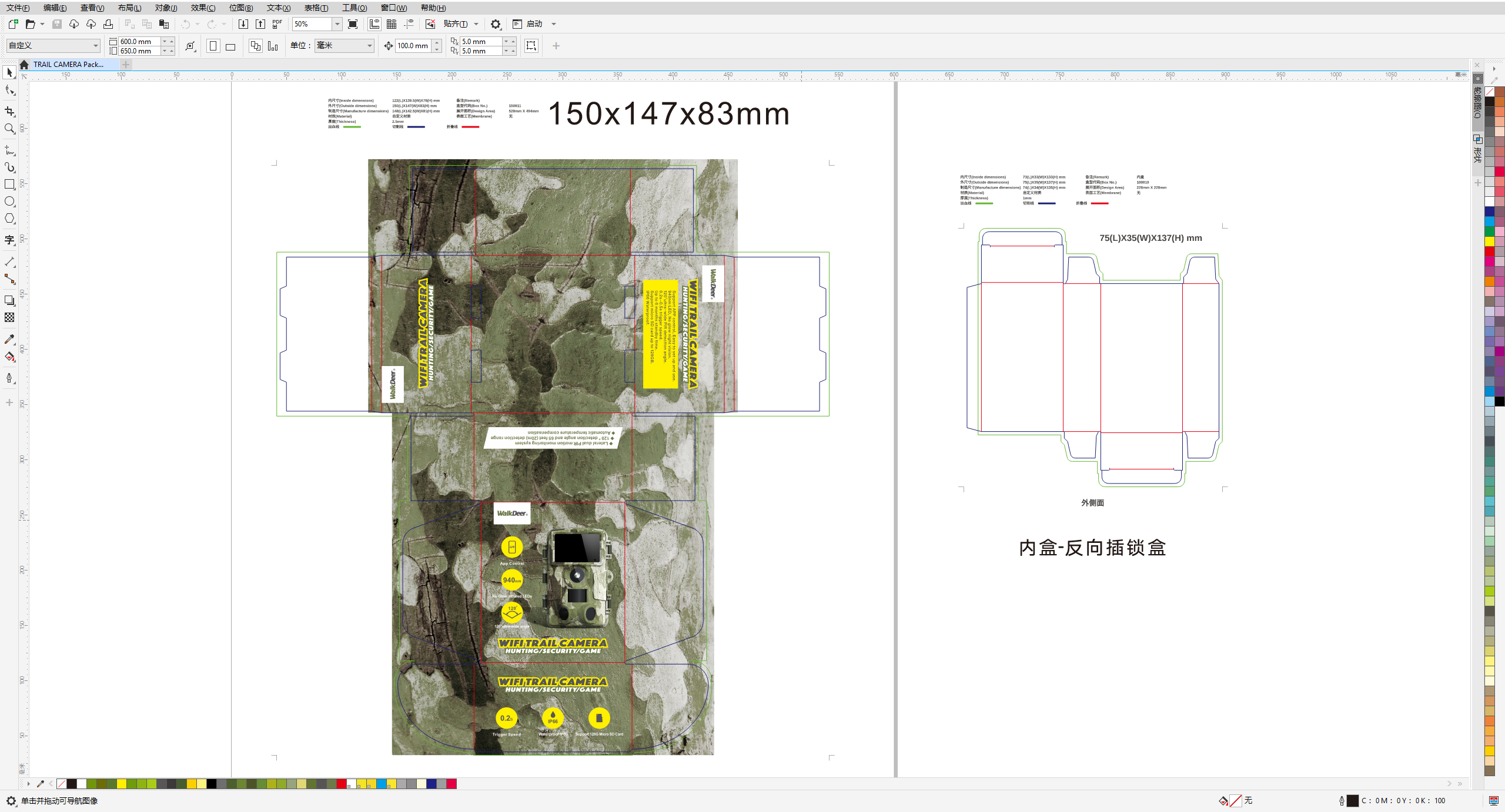This screenshot has height=812, width=1505.
Task: Open the Options gear icon
Action: 496,24
